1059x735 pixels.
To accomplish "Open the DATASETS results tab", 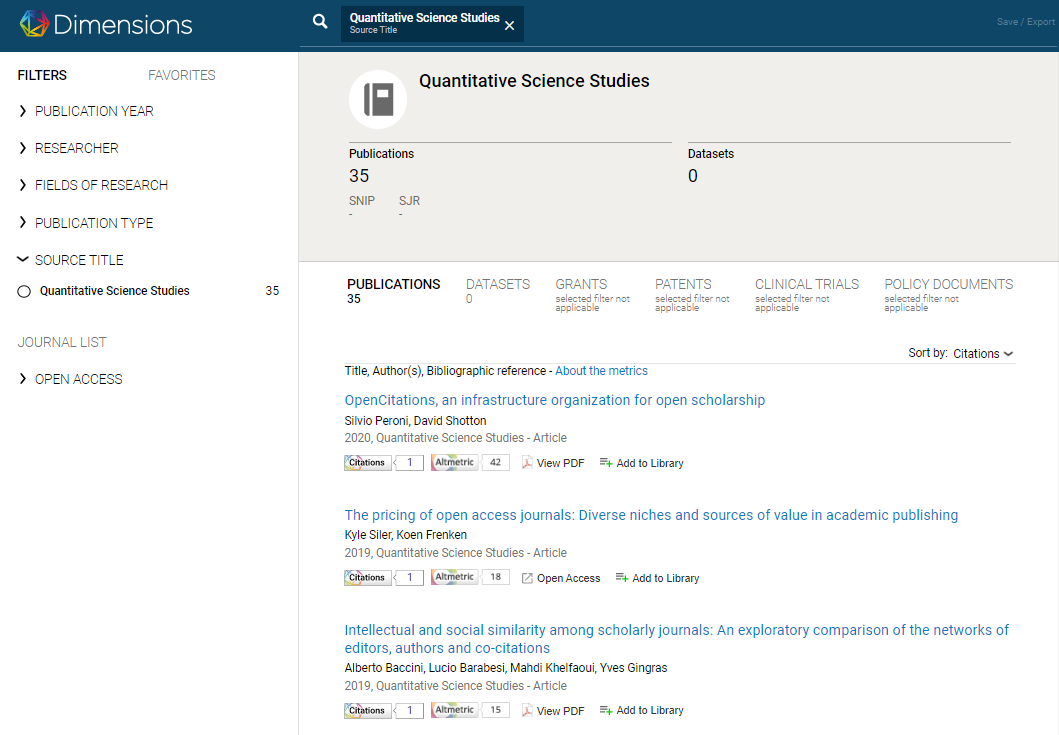I will pos(498,291).
